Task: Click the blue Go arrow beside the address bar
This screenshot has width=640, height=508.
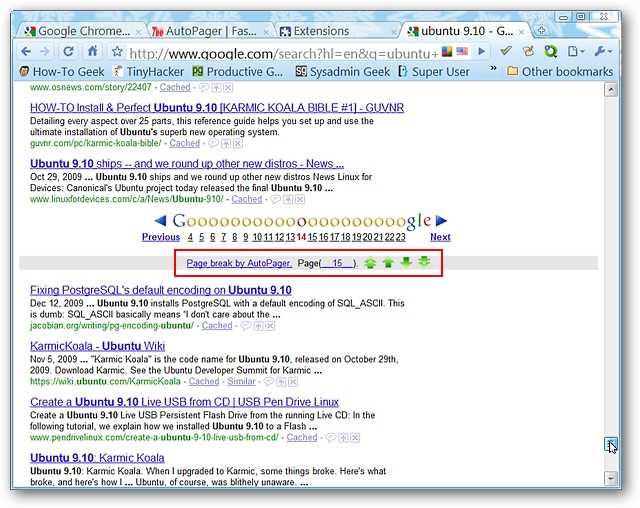Action: (x=482, y=51)
